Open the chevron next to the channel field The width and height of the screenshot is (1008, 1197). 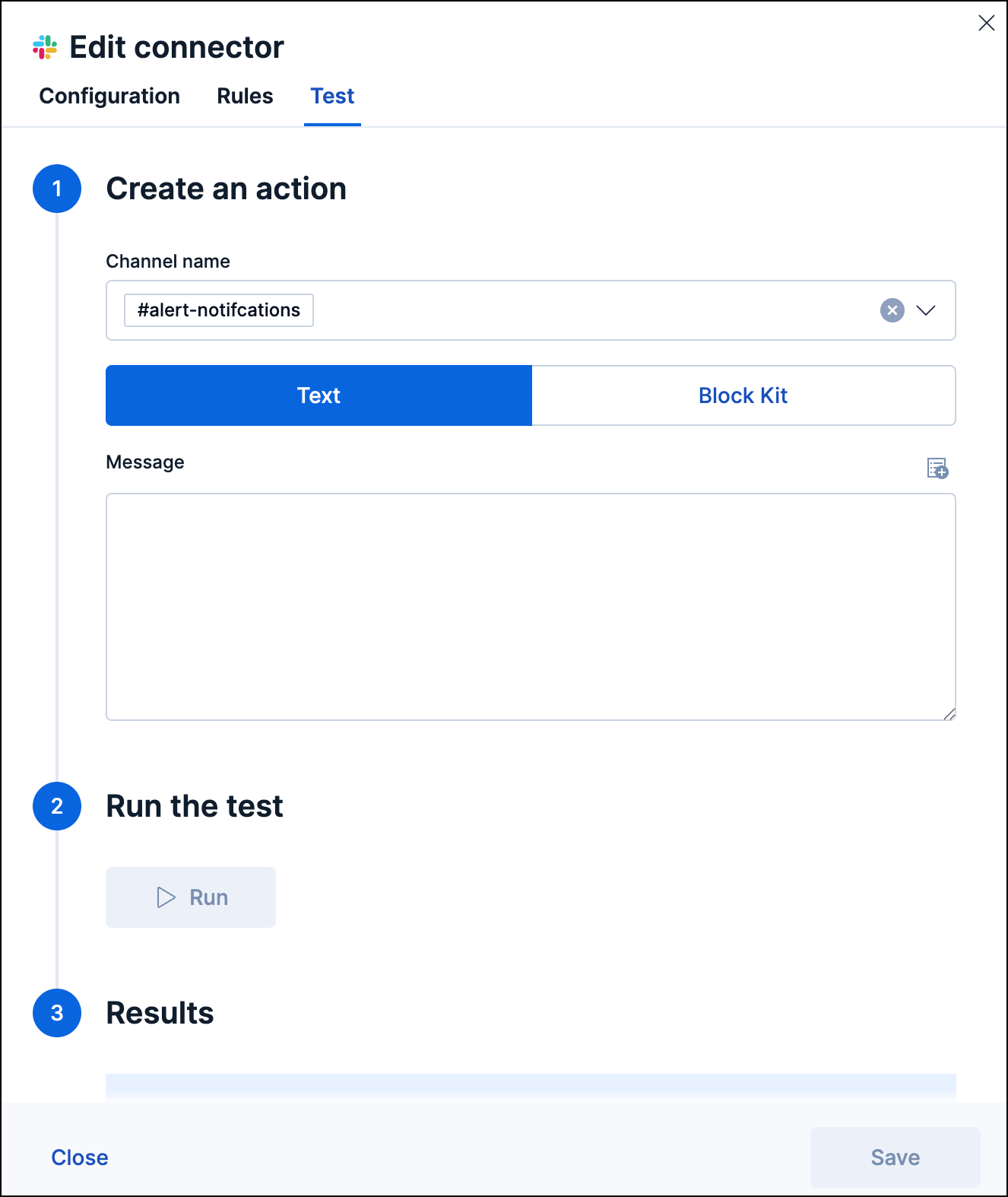click(927, 310)
